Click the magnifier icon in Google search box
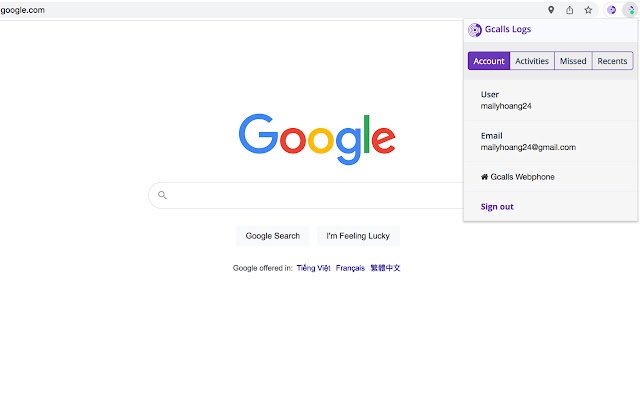The image size is (640, 400). 162,195
